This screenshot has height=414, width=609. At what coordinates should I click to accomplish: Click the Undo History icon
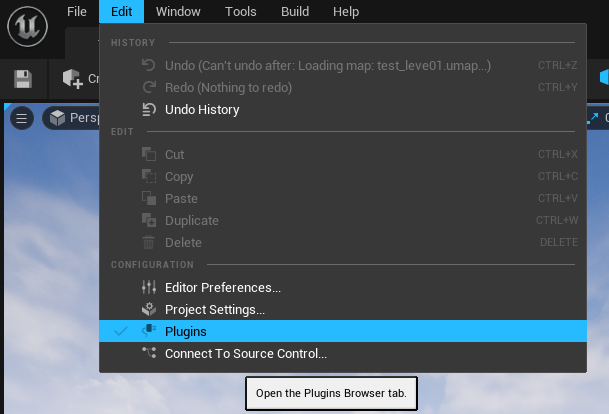tap(149, 110)
